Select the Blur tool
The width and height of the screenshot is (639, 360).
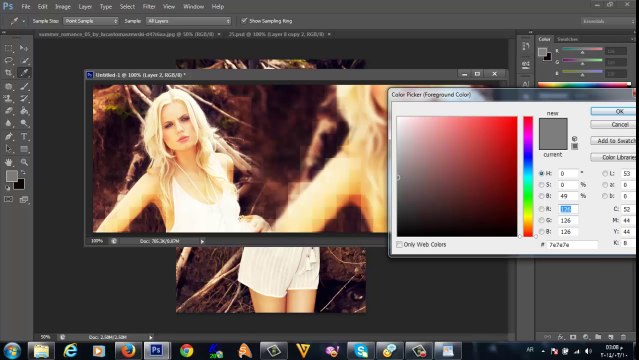pos(8,123)
